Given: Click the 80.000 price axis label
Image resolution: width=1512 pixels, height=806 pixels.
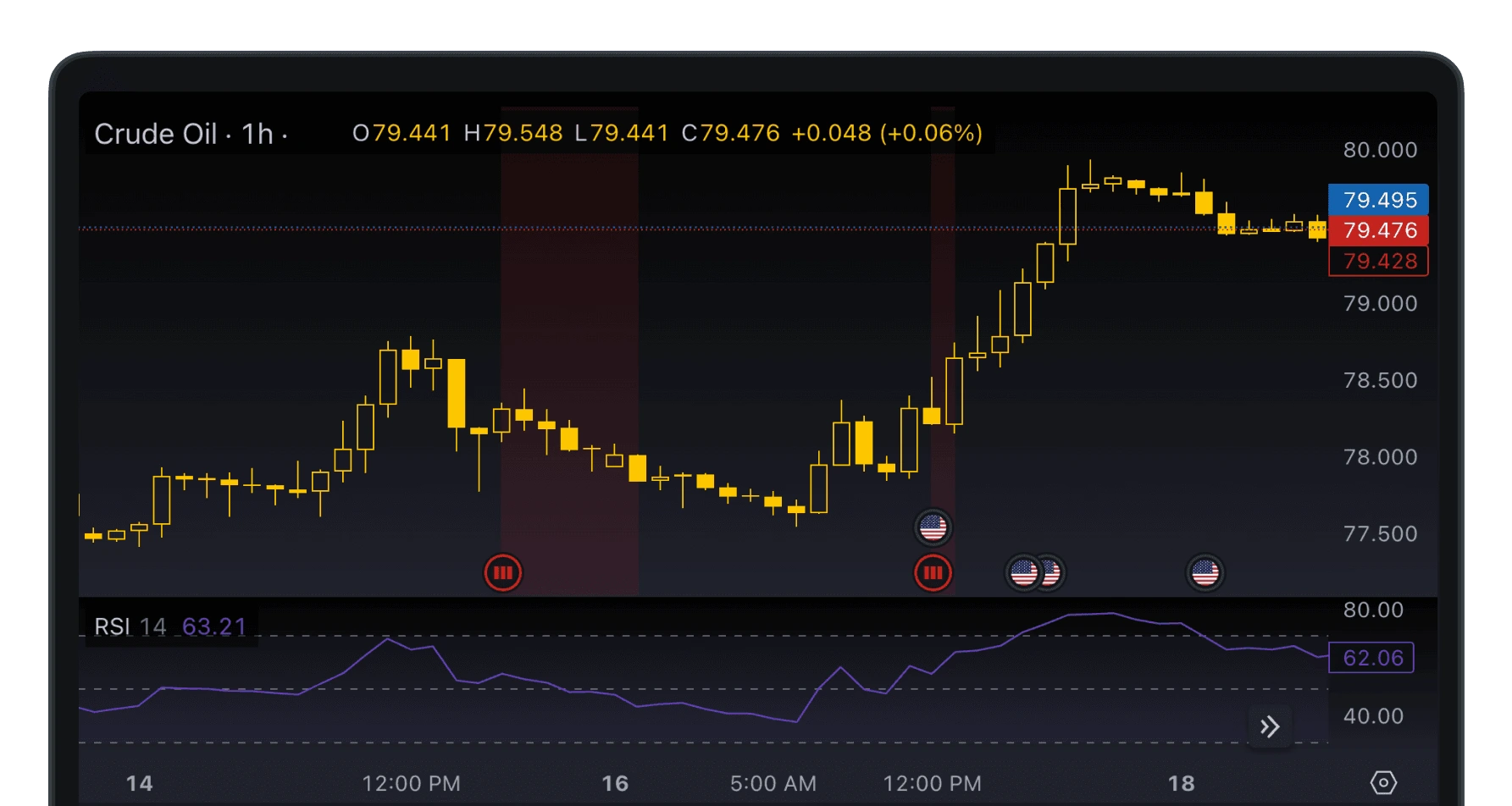Looking at the screenshot, I should pos(1380,150).
